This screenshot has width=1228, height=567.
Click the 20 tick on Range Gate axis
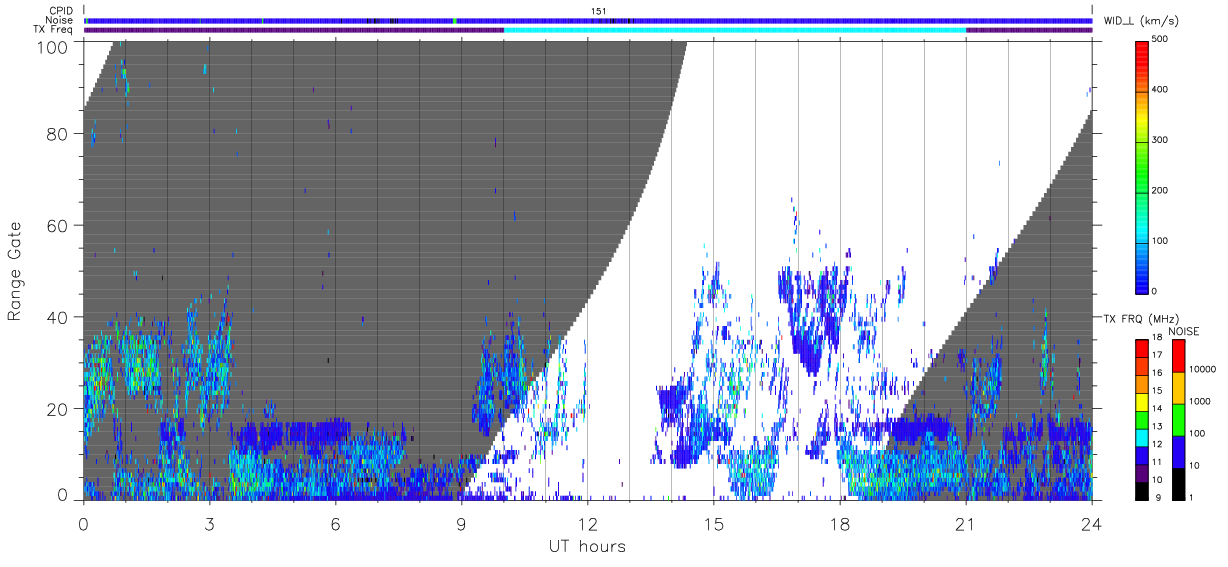coord(59,409)
